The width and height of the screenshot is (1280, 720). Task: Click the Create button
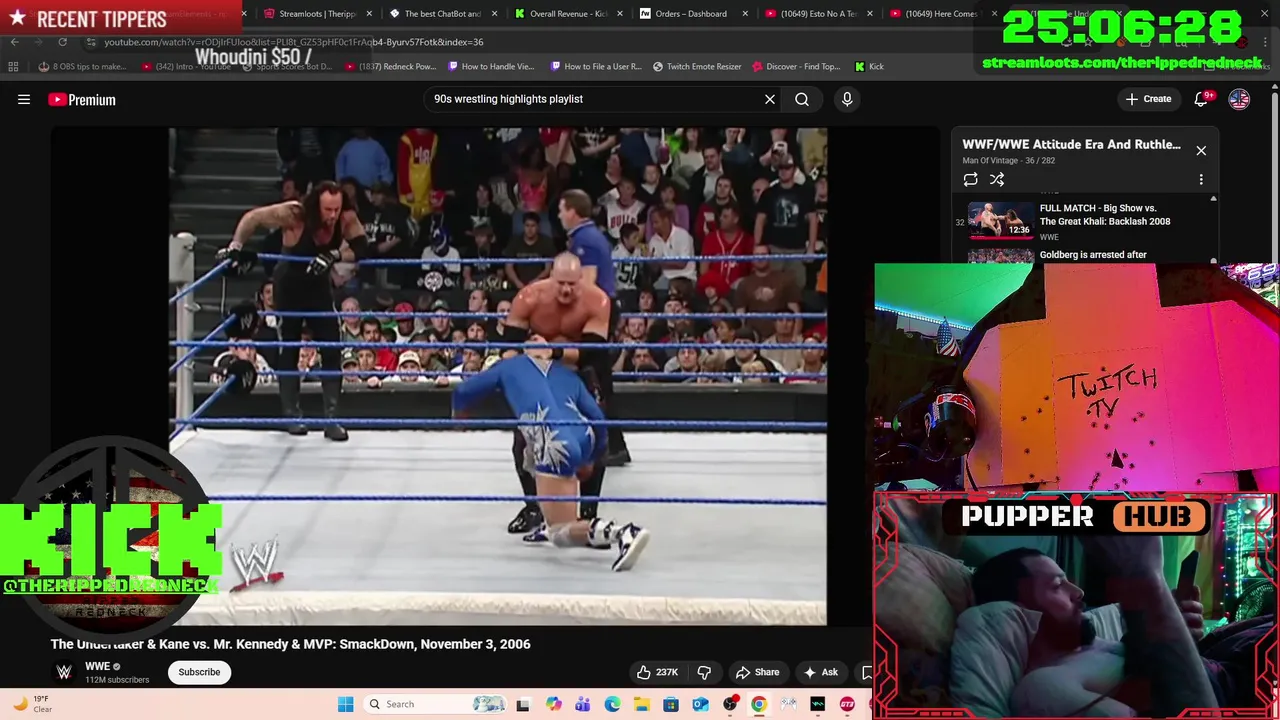tap(1148, 99)
